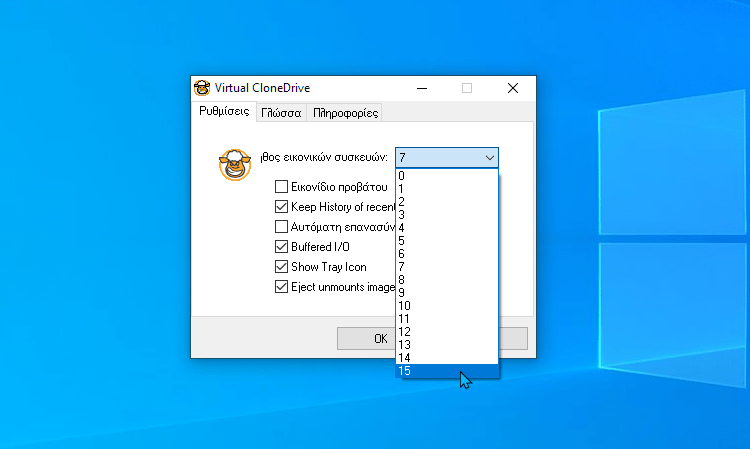Choose 9 from the dropdown list
Image resolution: width=750 pixels, height=449 pixels.
447,293
